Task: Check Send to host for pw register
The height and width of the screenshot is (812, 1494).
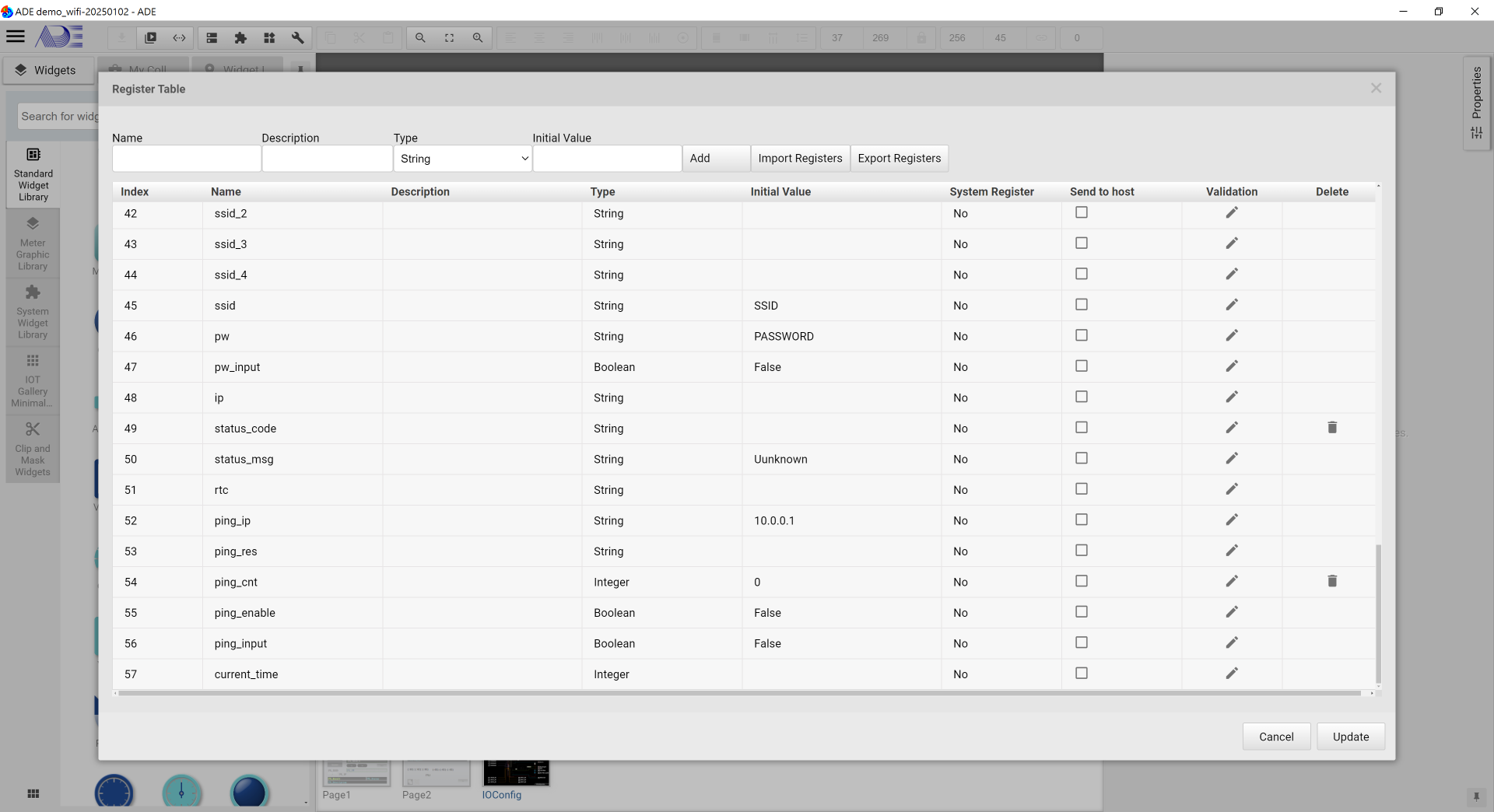Action: pos(1081,335)
